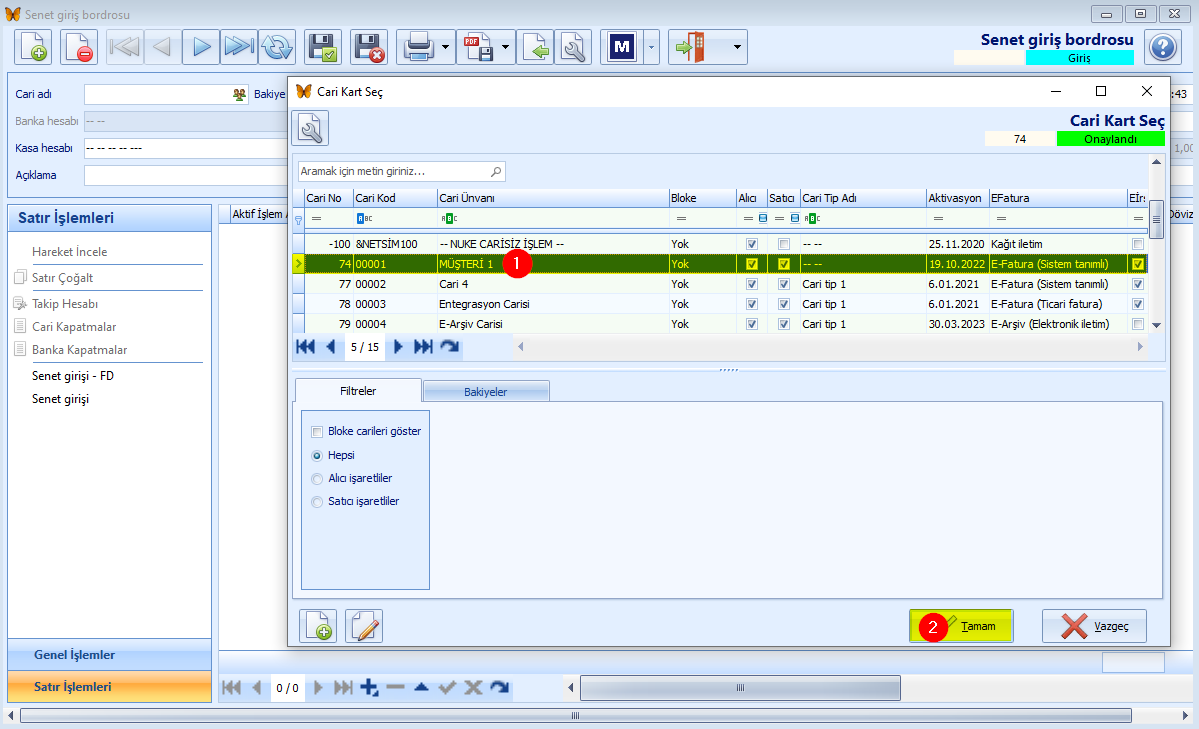Click the Aramak için metin giriniz search field
This screenshot has height=729, width=1199.
pyautogui.click(x=401, y=171)
